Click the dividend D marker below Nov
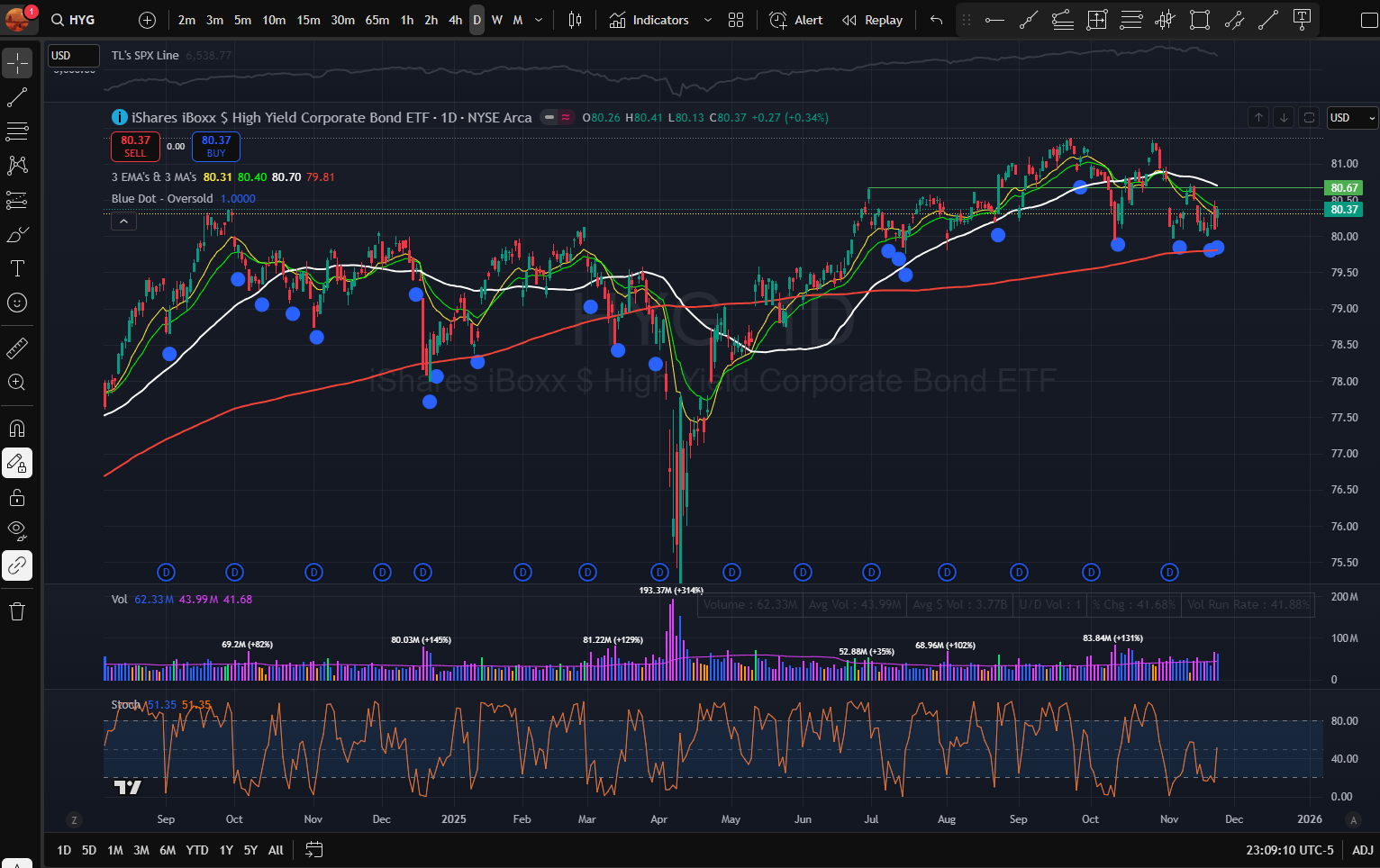 [1169, 572]
